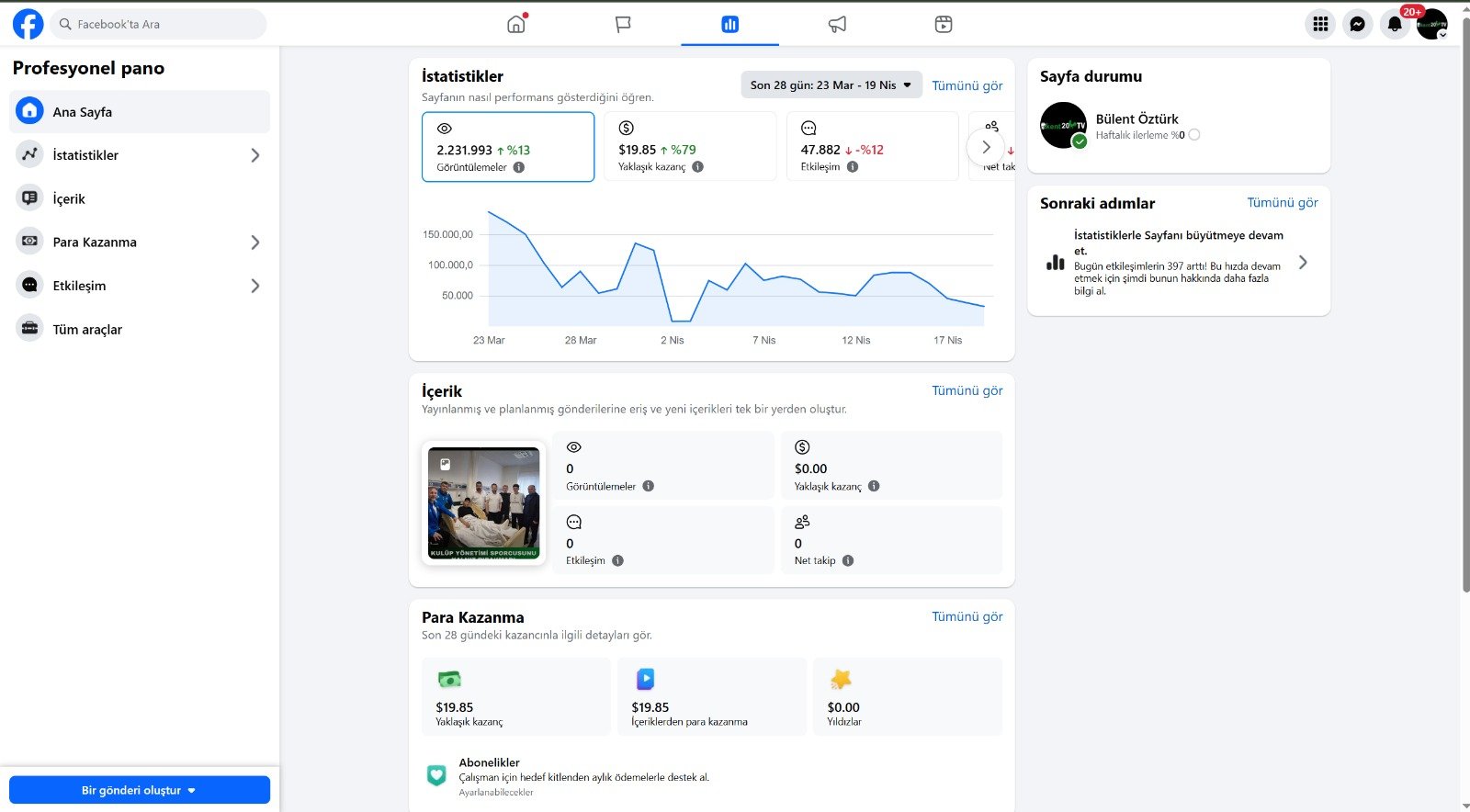Click the Facebook logo icon

[x=28, y=24]
